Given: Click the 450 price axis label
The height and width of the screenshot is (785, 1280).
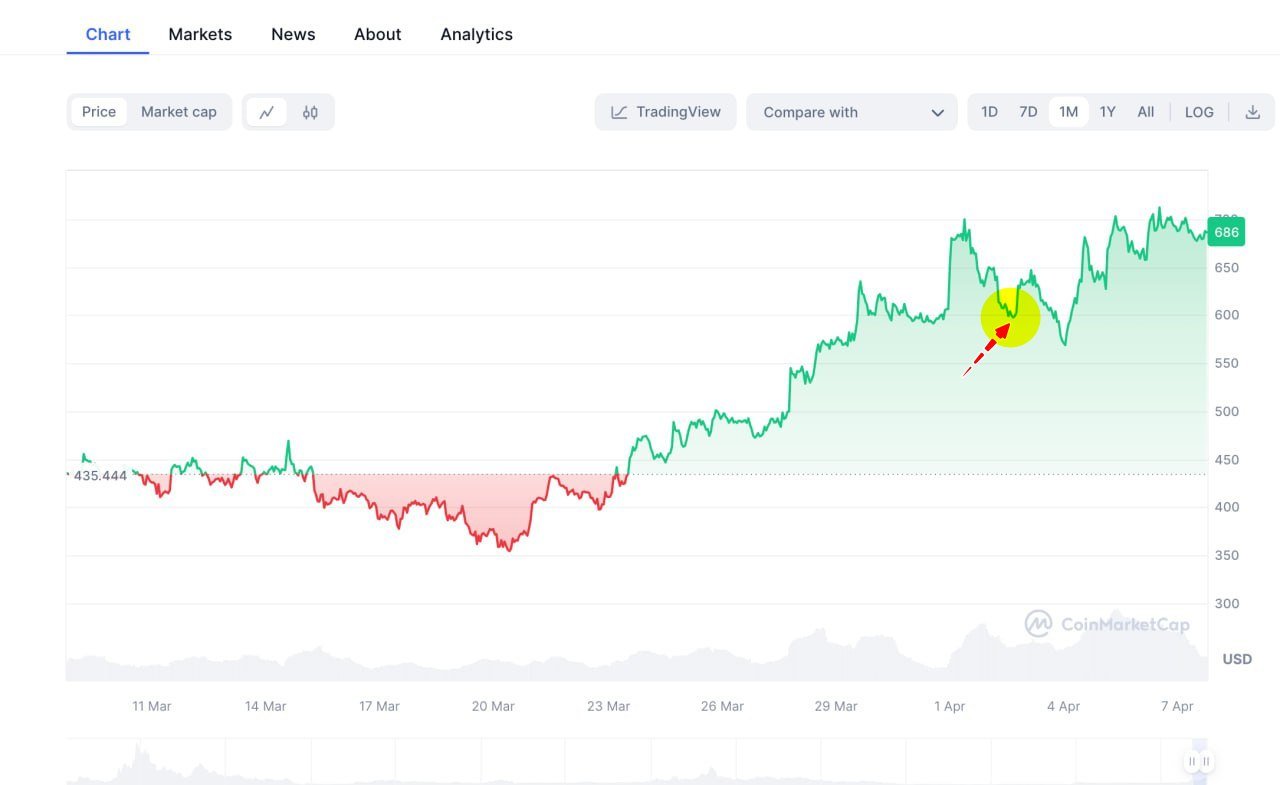Looking at the screenshot, I should click(1226, 460).
